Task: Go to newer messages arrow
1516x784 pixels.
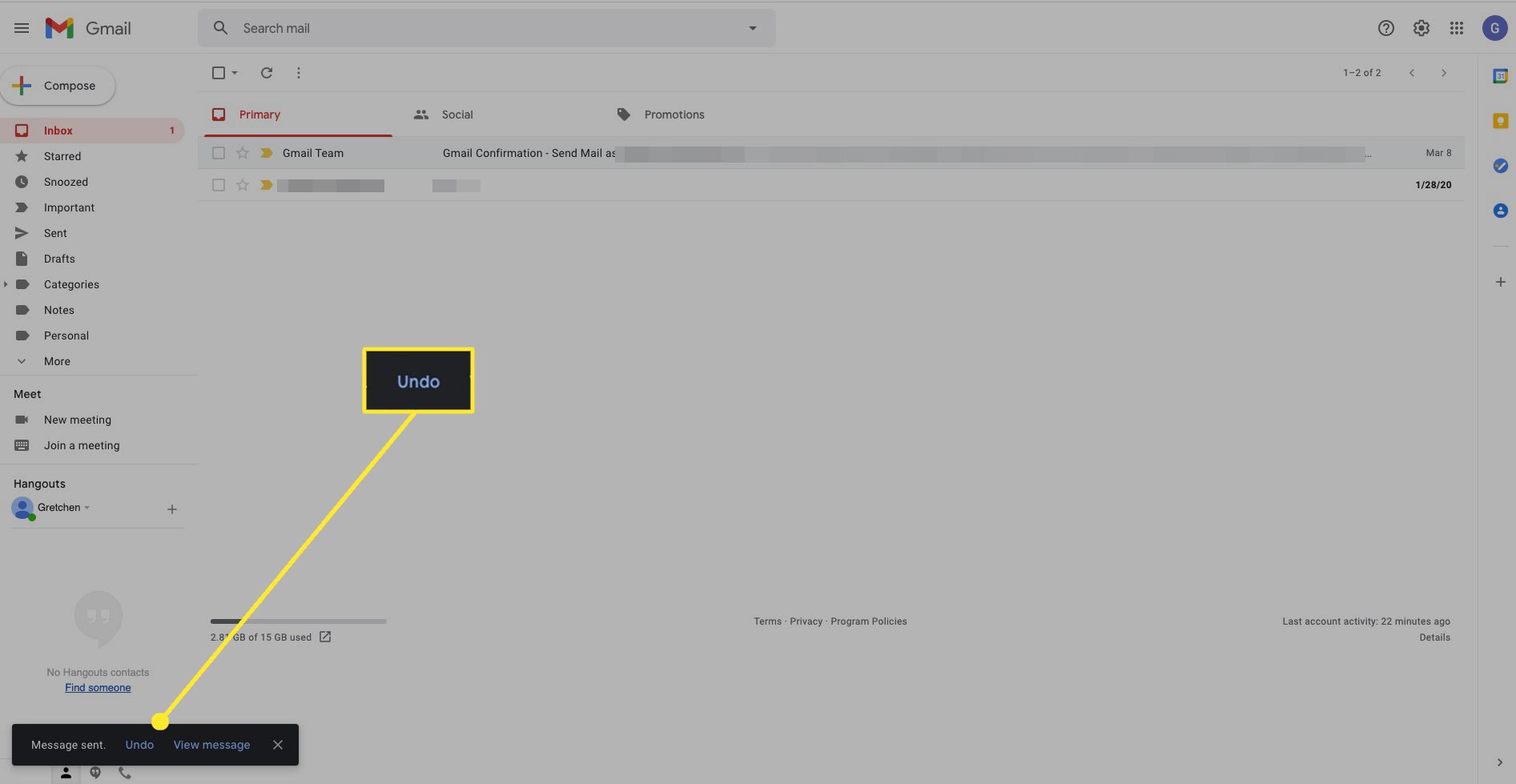Action: pyautogui.click(x=1412, y=73)
